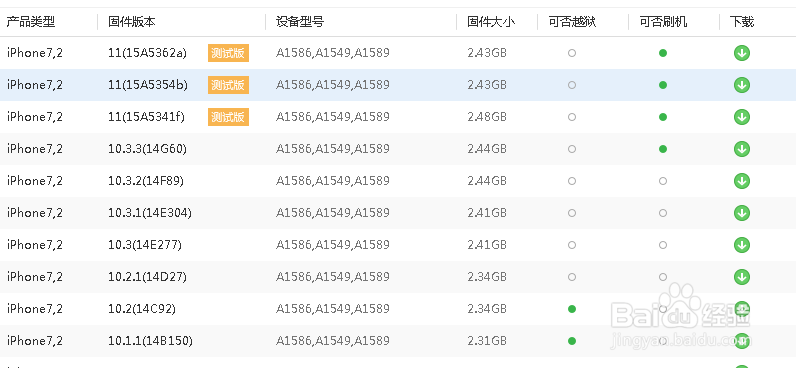
Task: Click device models in the 10.3.2(14F89) row
Action: pos(333,181)
